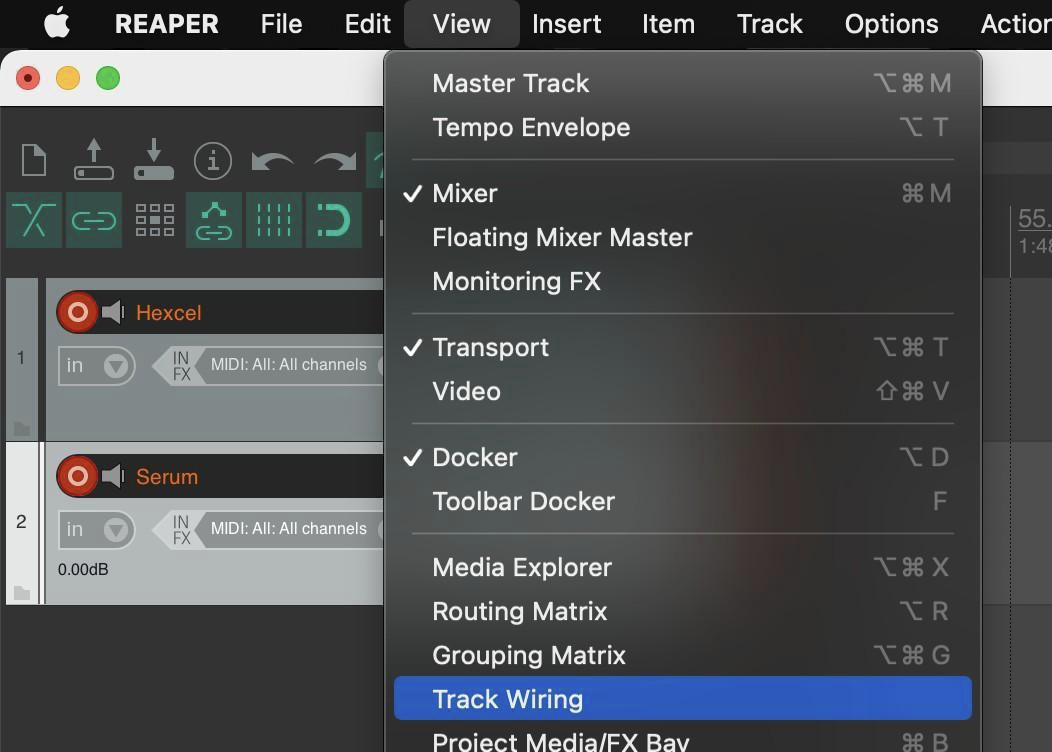1052x752 pixels.
Task: Select track number 2 in the track panel
Action: point(21,521)
